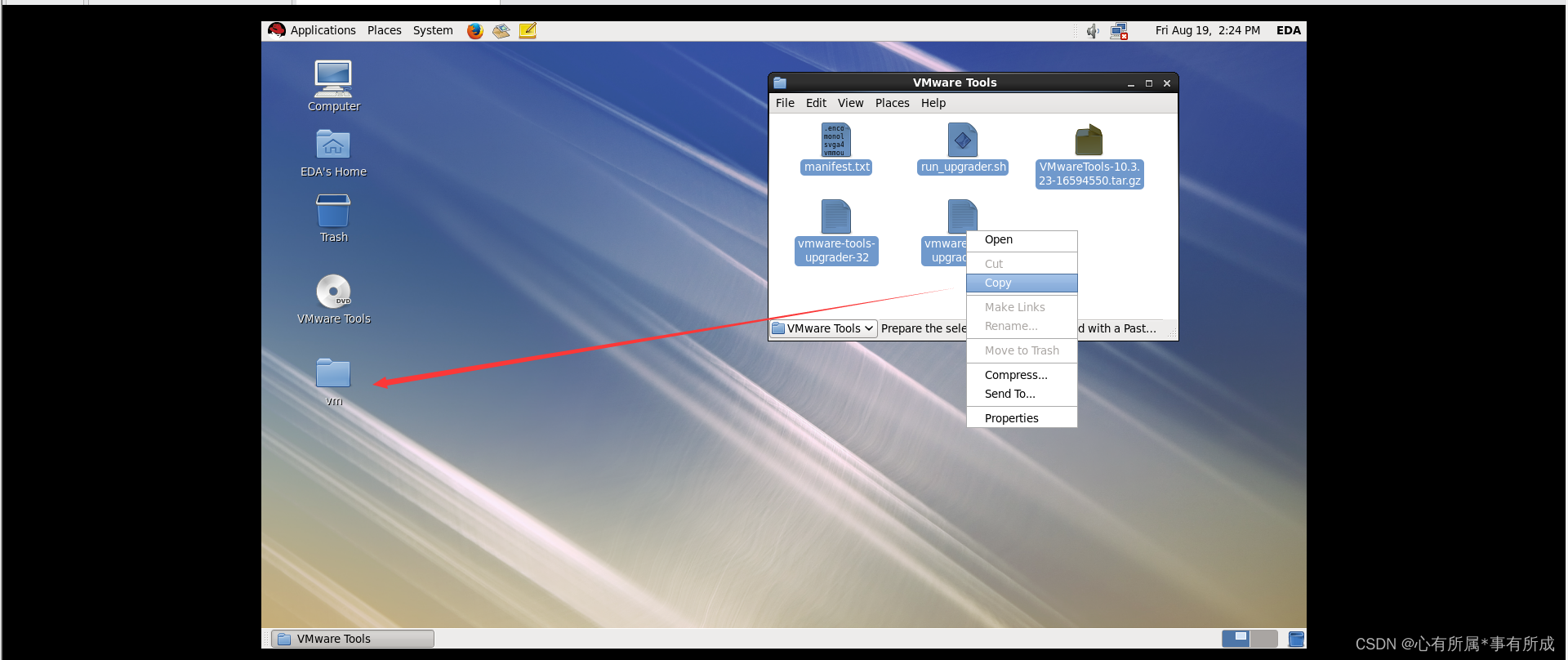Open the Places menu in top panel
Screen dimensions: 1568x660
[384, 30]
